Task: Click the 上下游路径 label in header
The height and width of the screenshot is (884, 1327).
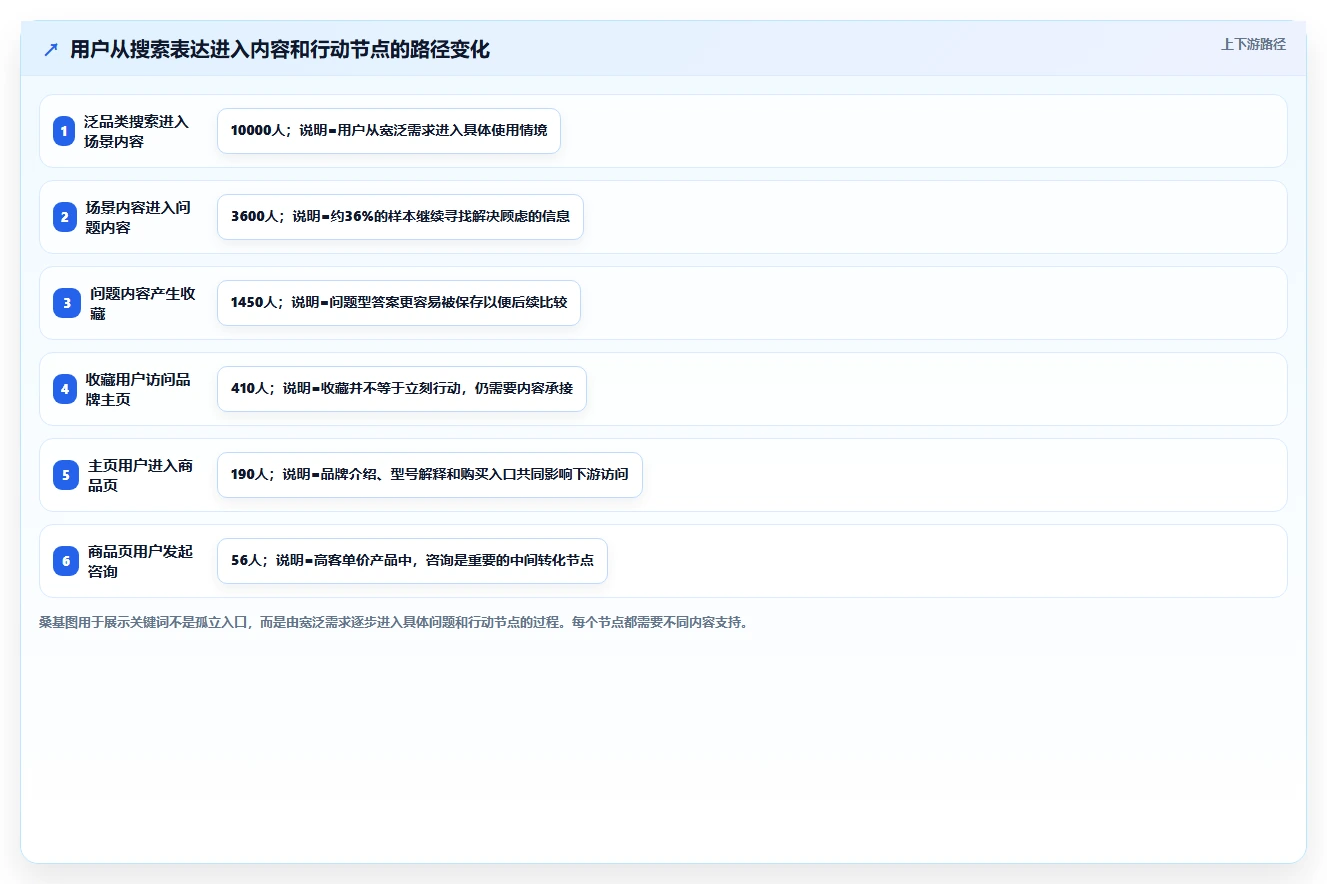Action: tap(1253, 44)
